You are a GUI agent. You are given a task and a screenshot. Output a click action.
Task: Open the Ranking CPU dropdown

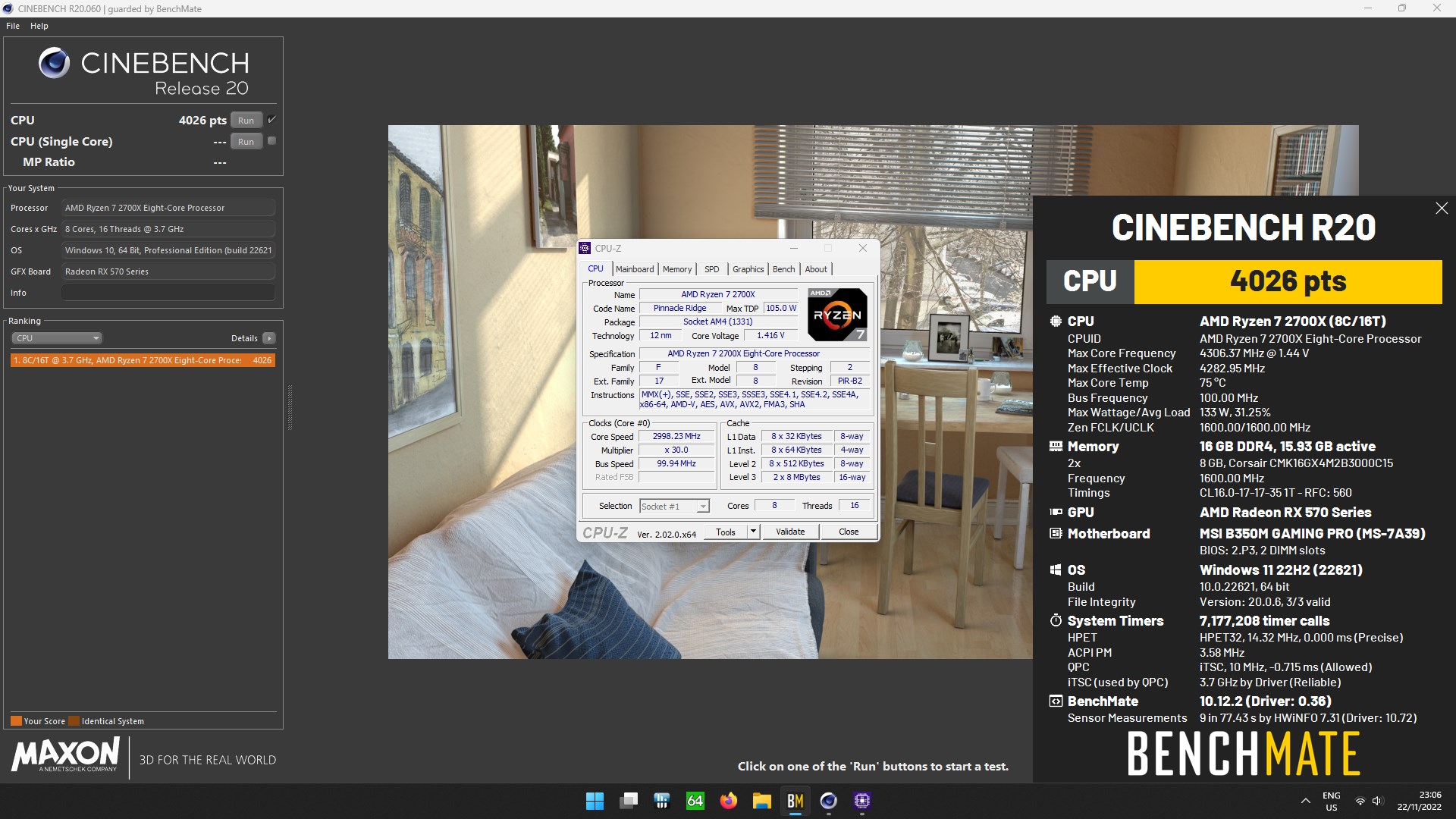pyautogui.click(x=56, y=338)
